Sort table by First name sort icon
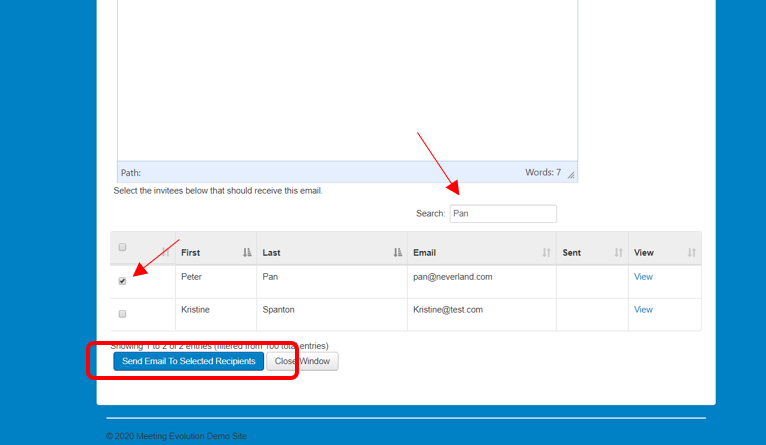 point(247,253)
